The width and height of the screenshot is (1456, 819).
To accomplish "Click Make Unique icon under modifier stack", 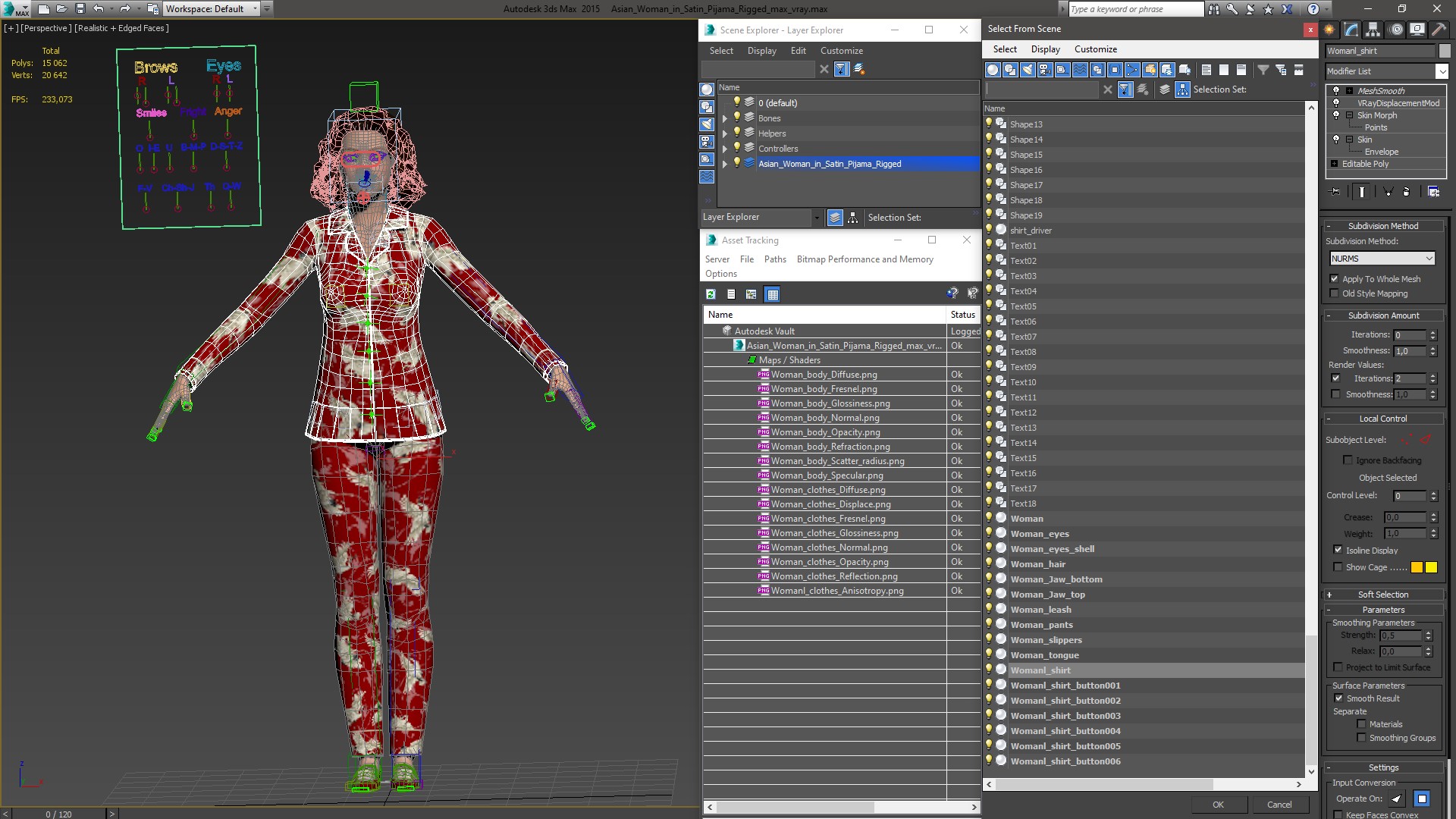I will 1388,192.
